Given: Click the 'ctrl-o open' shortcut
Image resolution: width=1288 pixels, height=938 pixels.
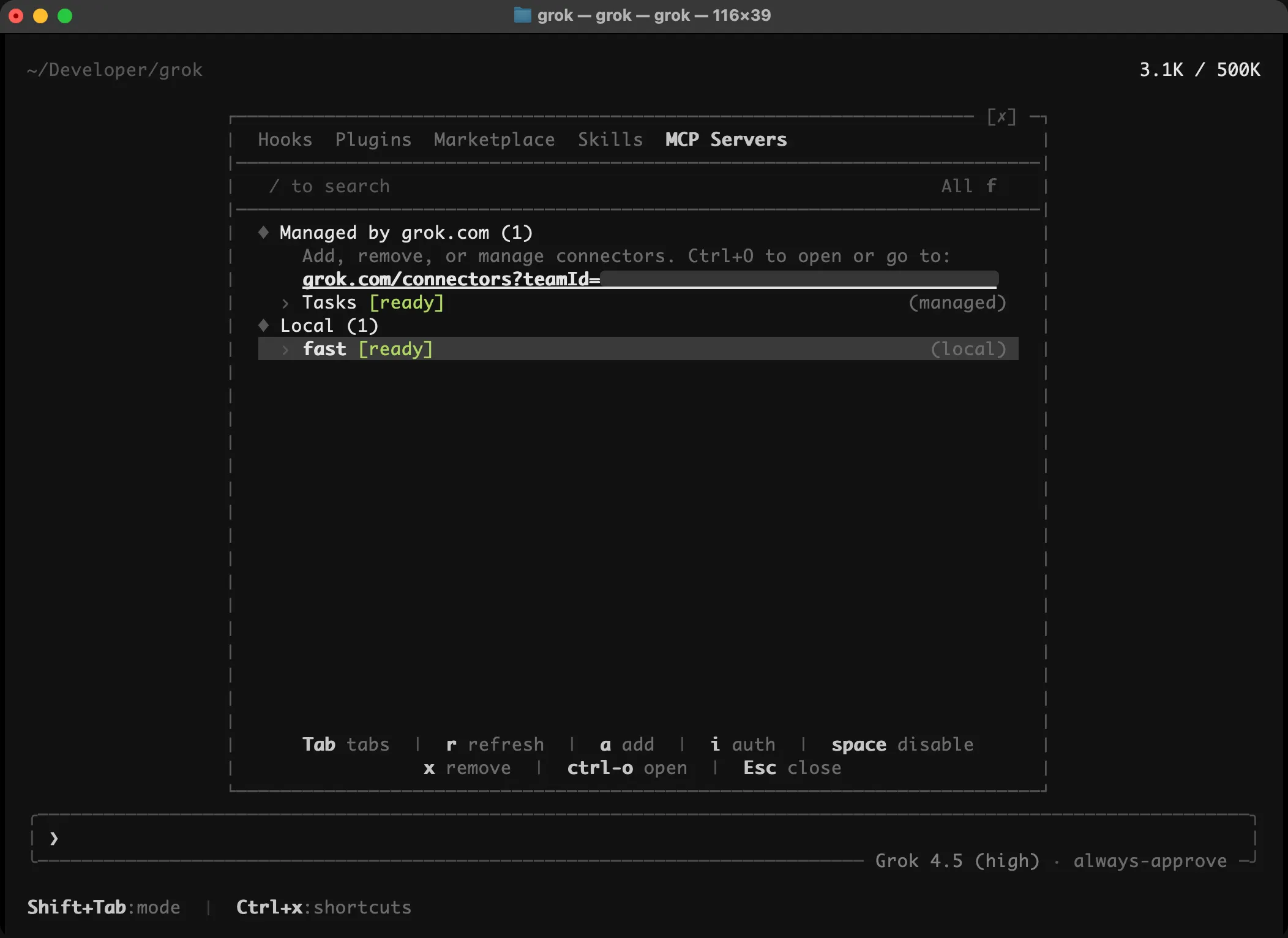Looking at the screenshot, I should pos(627,768).
